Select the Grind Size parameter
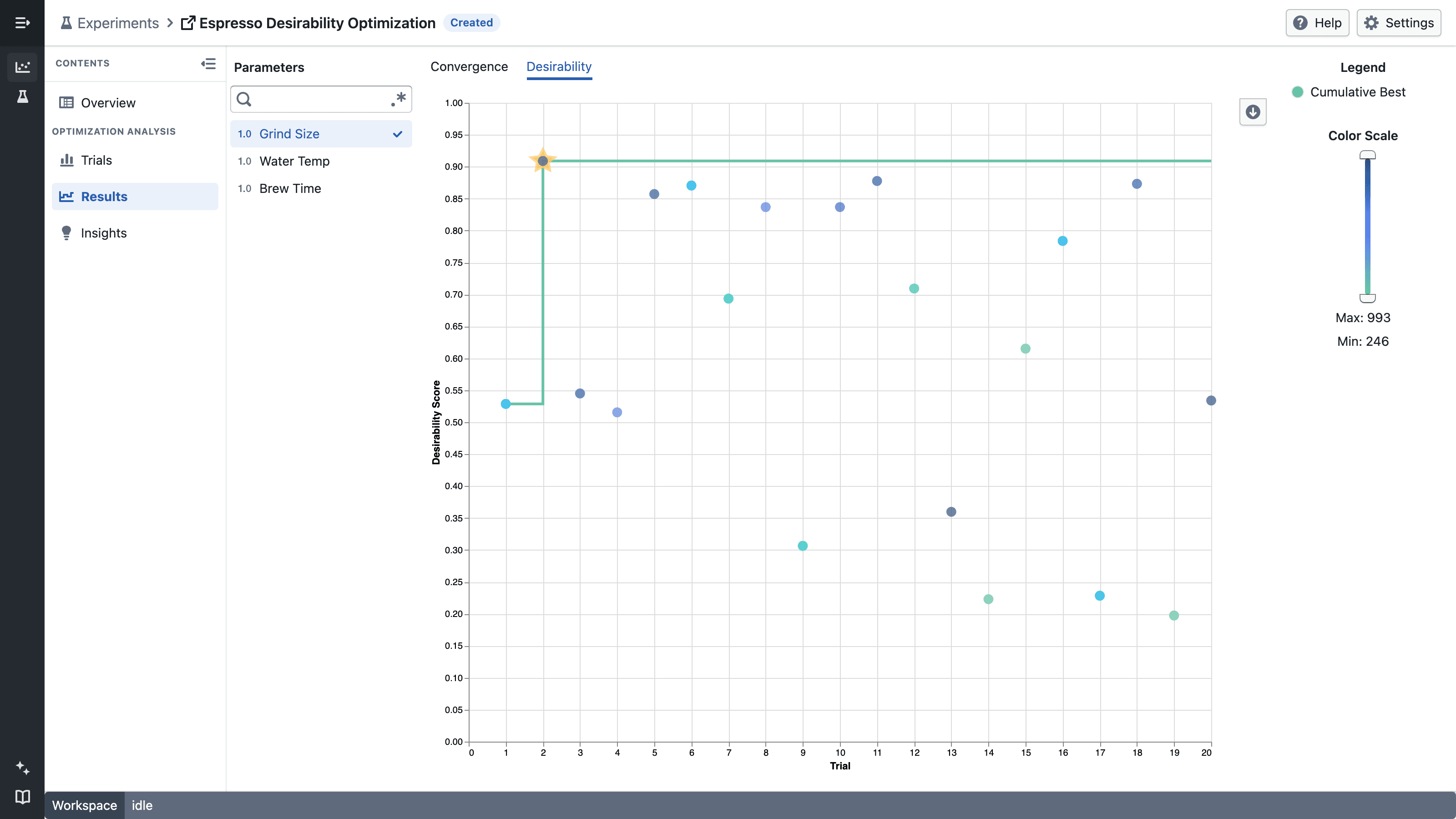This screenshot has width=1456, height=819. point(320,134)
